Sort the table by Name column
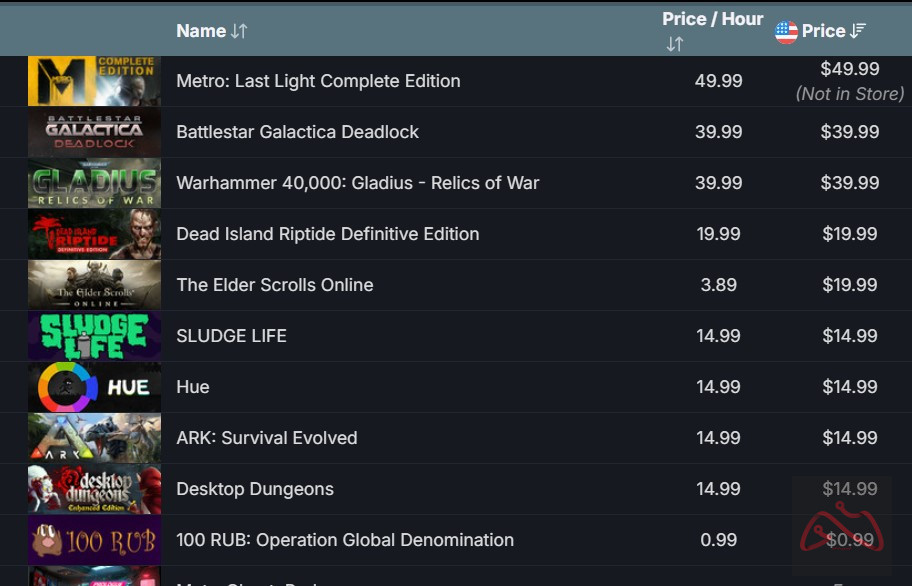The width and height of the screenshot is (912, 586). 238,31
